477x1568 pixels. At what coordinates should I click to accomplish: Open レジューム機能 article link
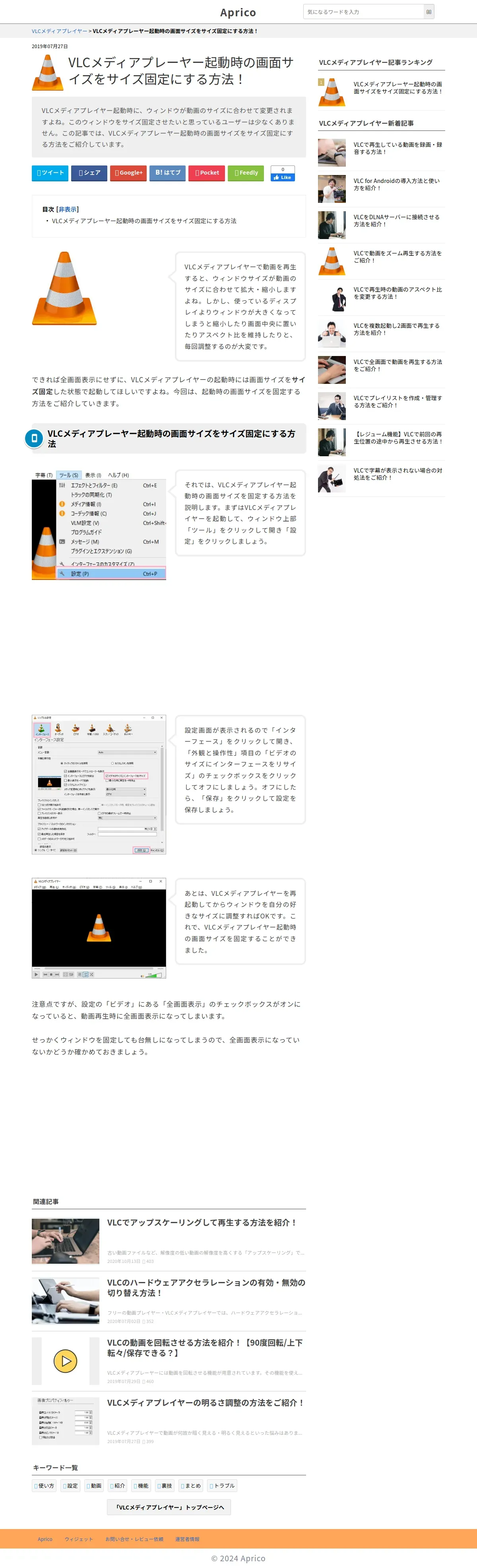point(398,438)
